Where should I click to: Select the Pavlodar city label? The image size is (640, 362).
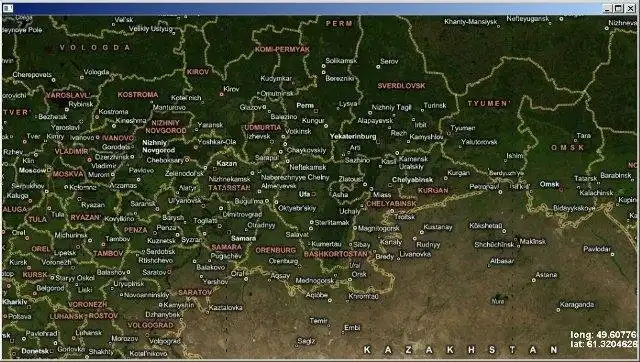pyautogui.click(x=597, y=249)
